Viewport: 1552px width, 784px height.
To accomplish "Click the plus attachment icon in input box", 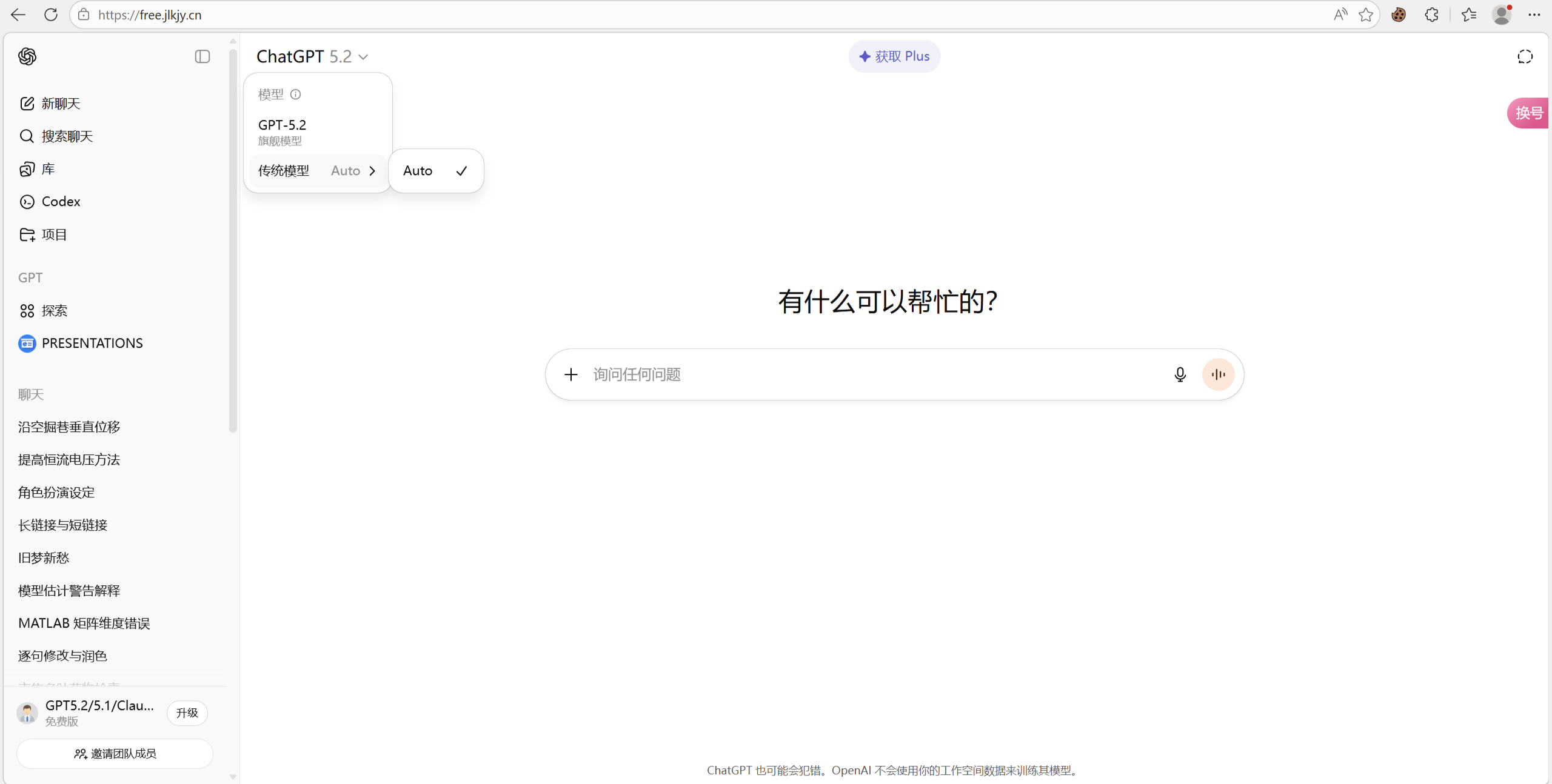I will click(570, 374).
